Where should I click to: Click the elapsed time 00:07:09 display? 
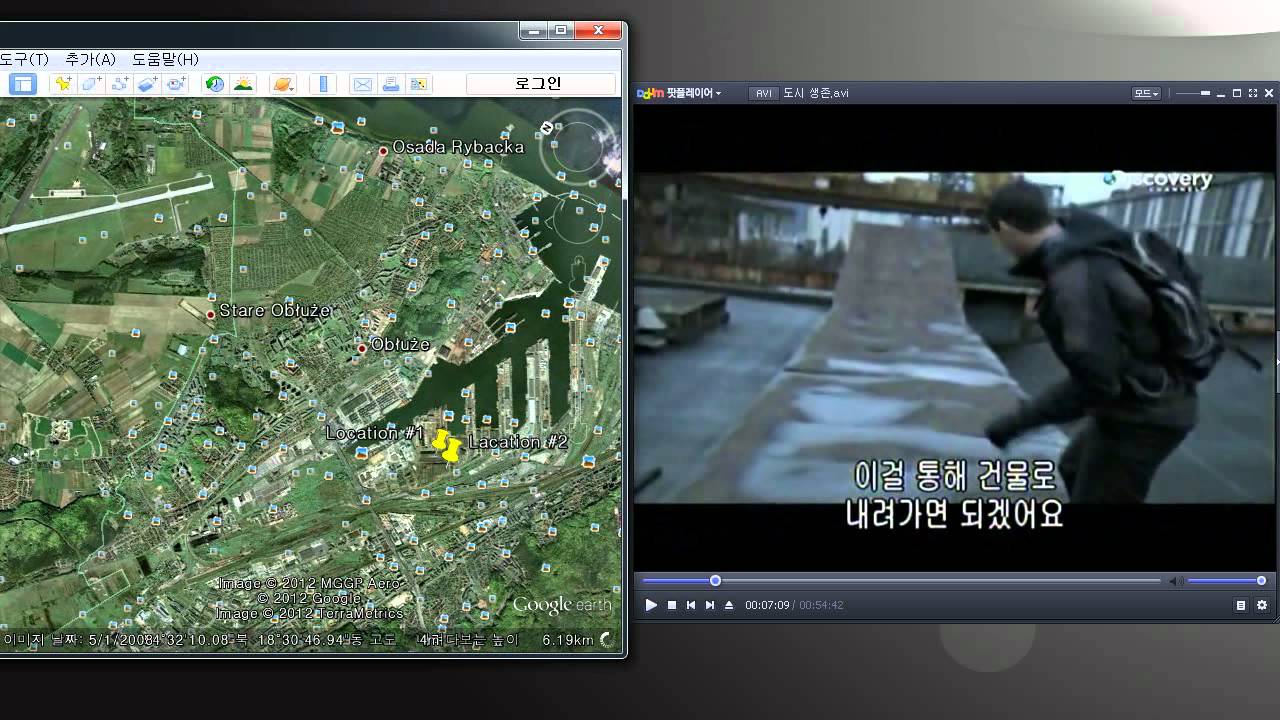point(767,605)
